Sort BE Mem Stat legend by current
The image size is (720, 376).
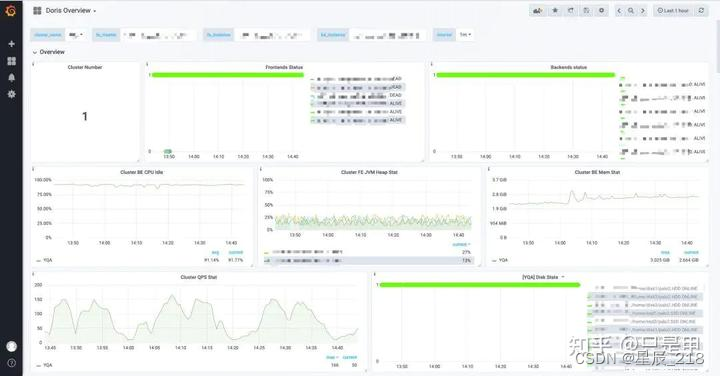click(x=691, y=253)
